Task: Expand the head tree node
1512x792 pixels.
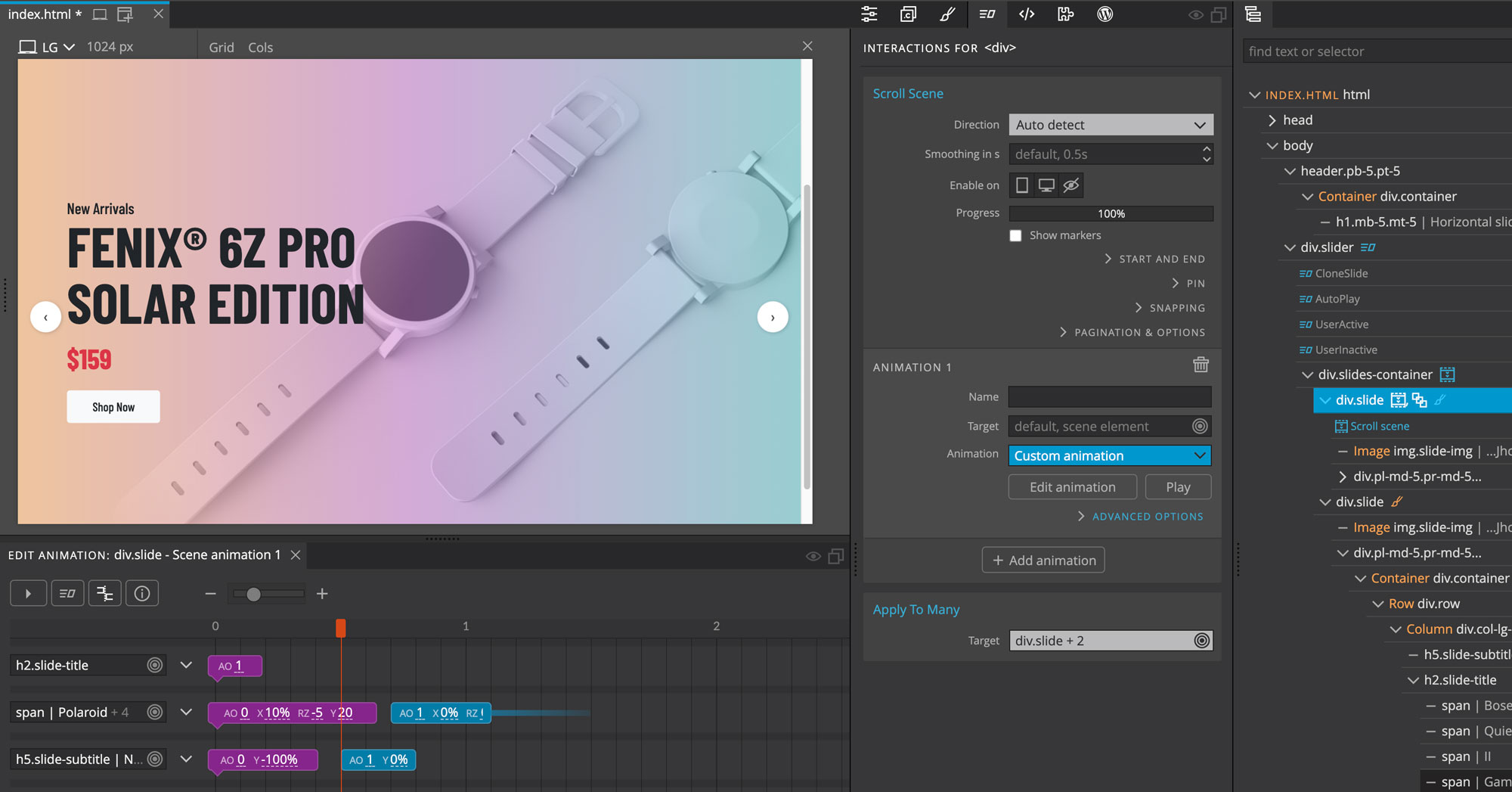Action: pos(1272,120)
